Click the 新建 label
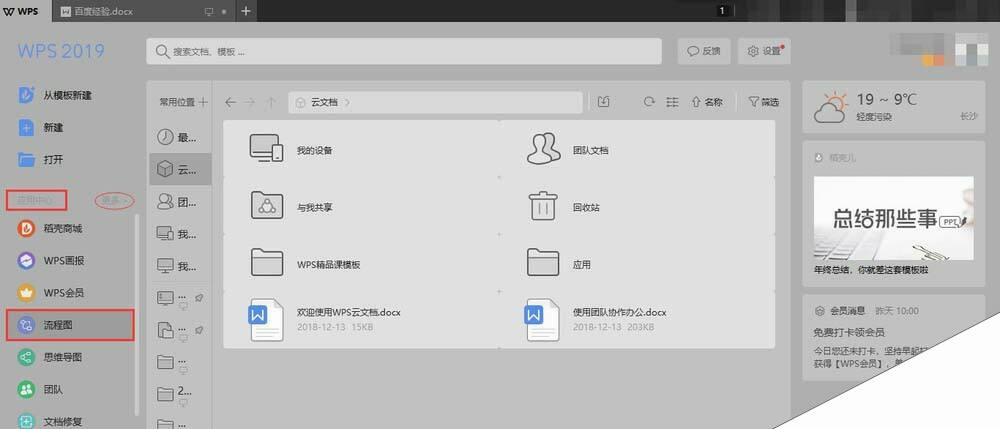 coord(54,127)
